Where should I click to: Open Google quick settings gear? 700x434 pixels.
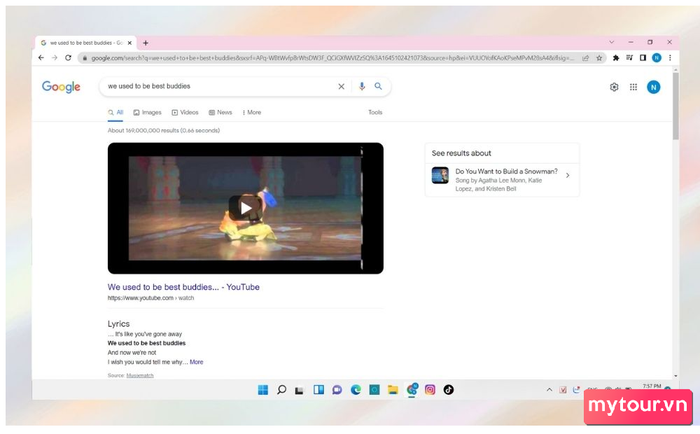point(614,87)
